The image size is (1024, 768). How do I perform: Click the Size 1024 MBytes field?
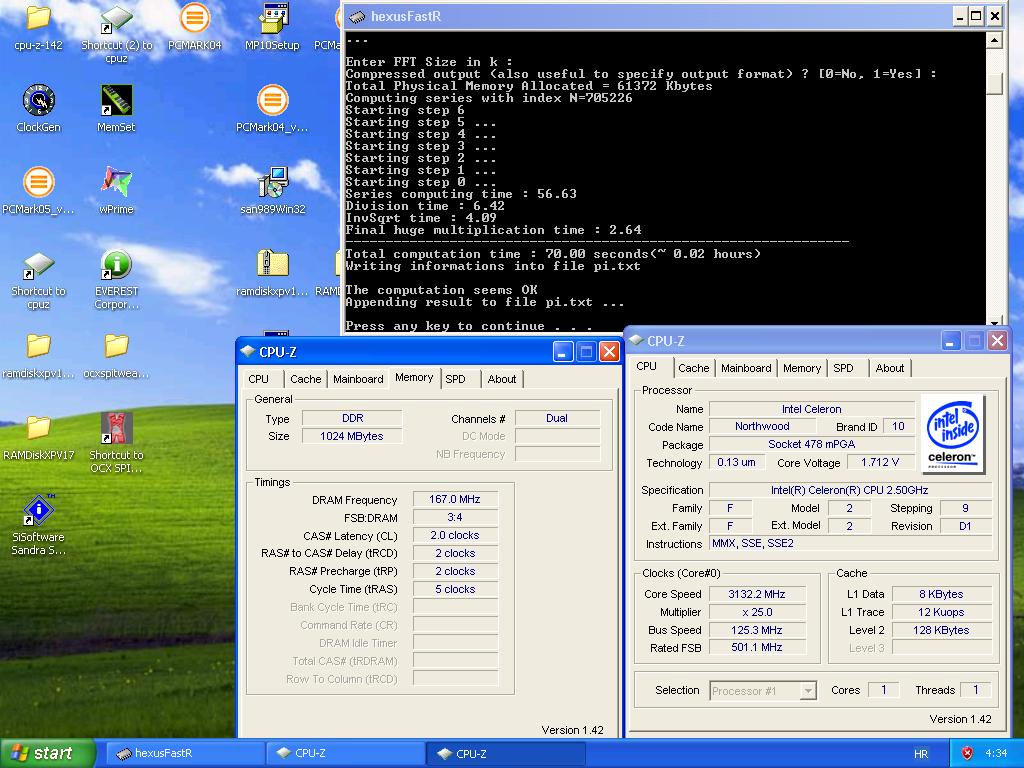coord(352,436)
